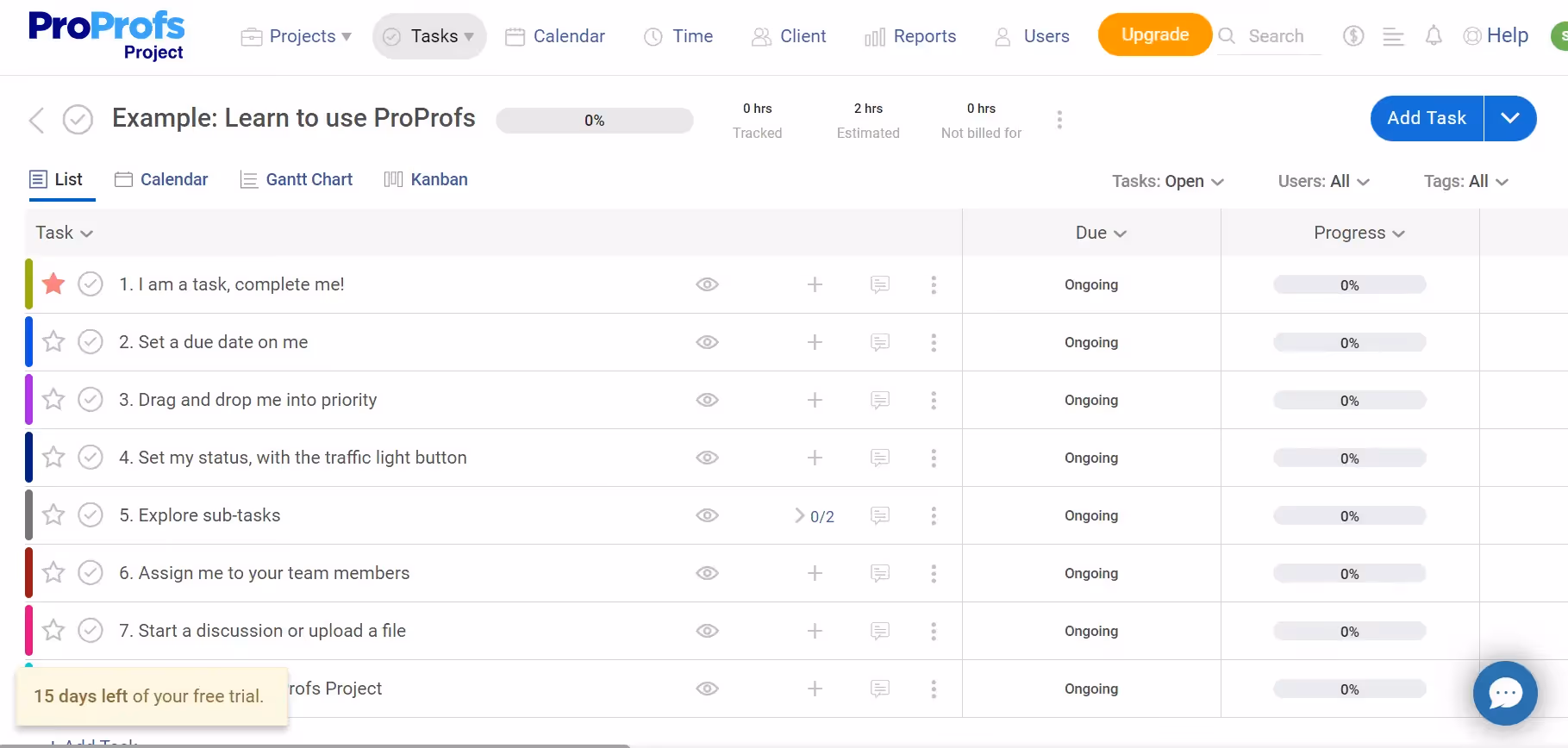This screenshot has height=748, width=1568.
Task: Click the notification bell icon
Action: click(1433, 35)
